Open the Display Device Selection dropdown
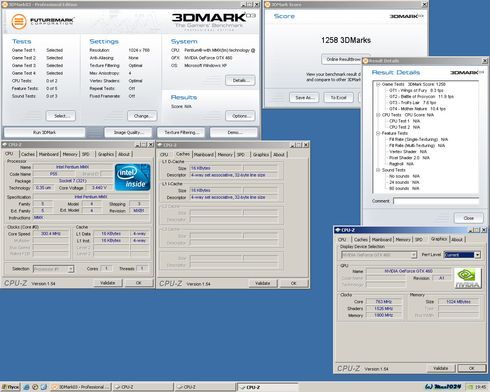The width and height of the screenshot is (490, 392). coord(414,255)
